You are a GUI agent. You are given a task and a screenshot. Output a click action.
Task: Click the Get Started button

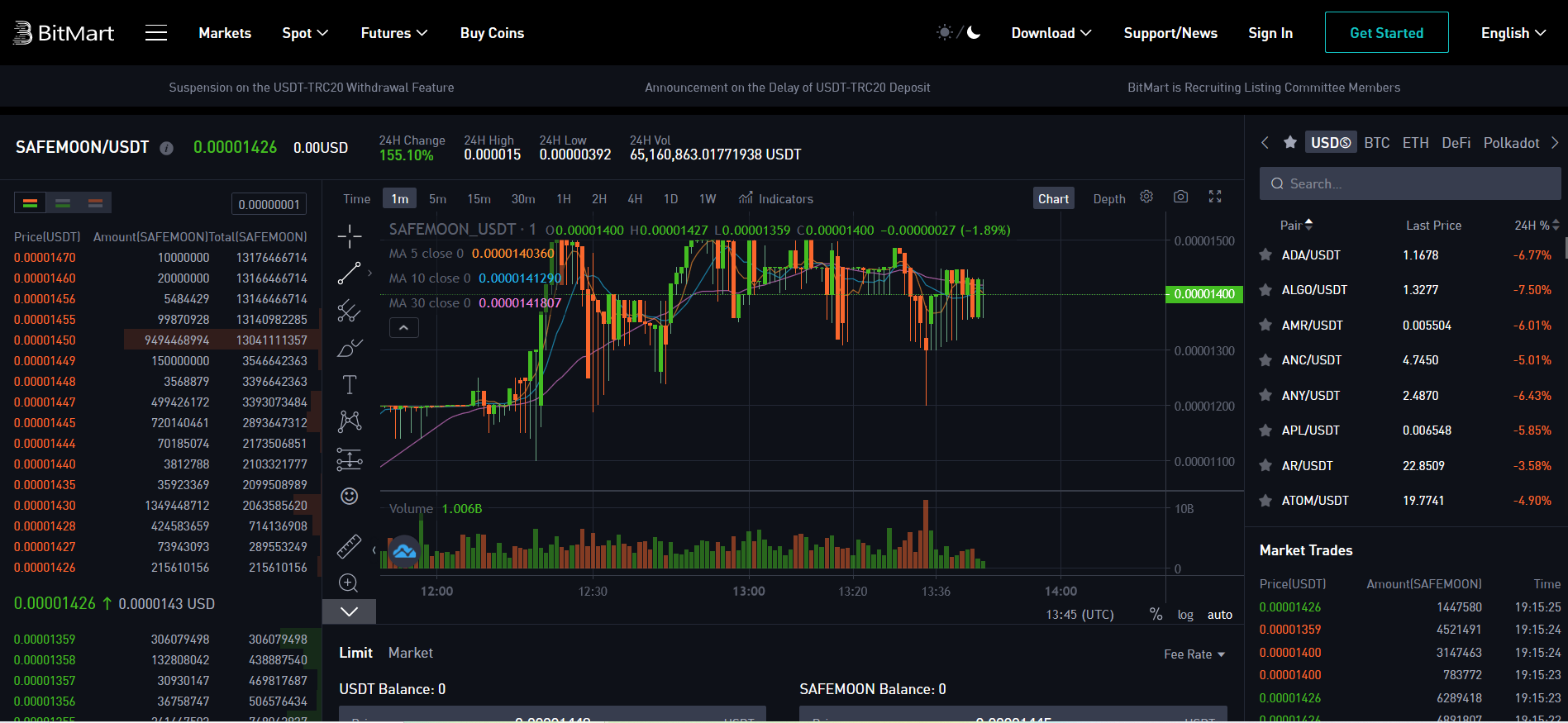pos(1387,32)
